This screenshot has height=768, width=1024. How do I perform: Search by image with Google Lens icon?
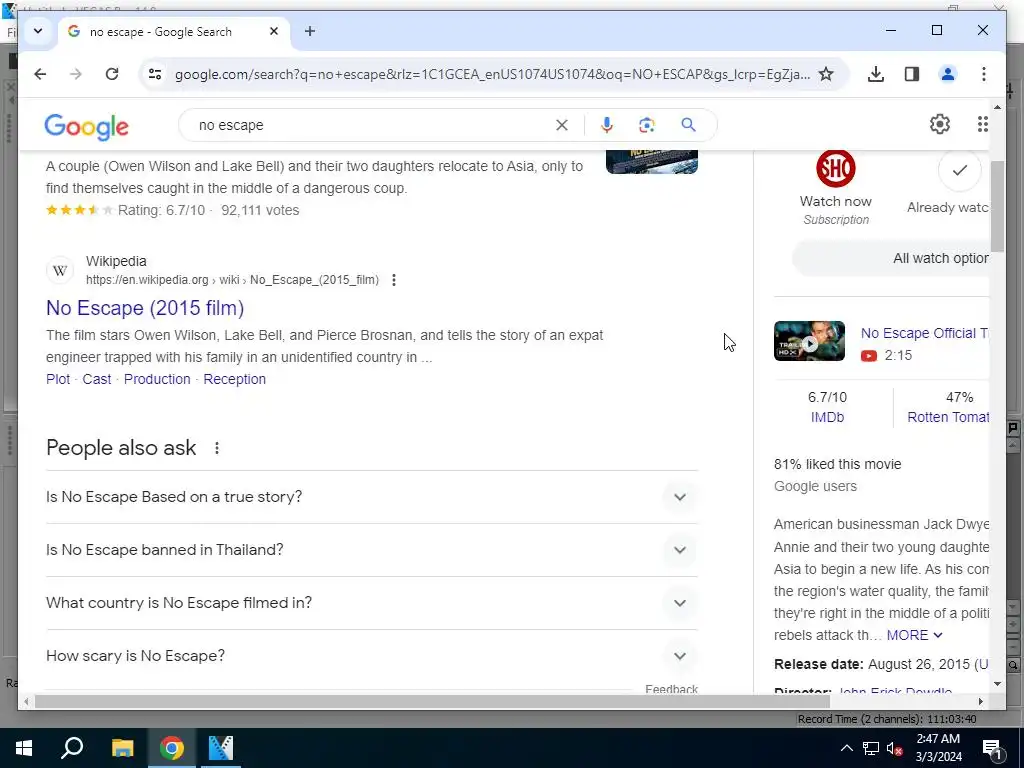tap(647, 125)
